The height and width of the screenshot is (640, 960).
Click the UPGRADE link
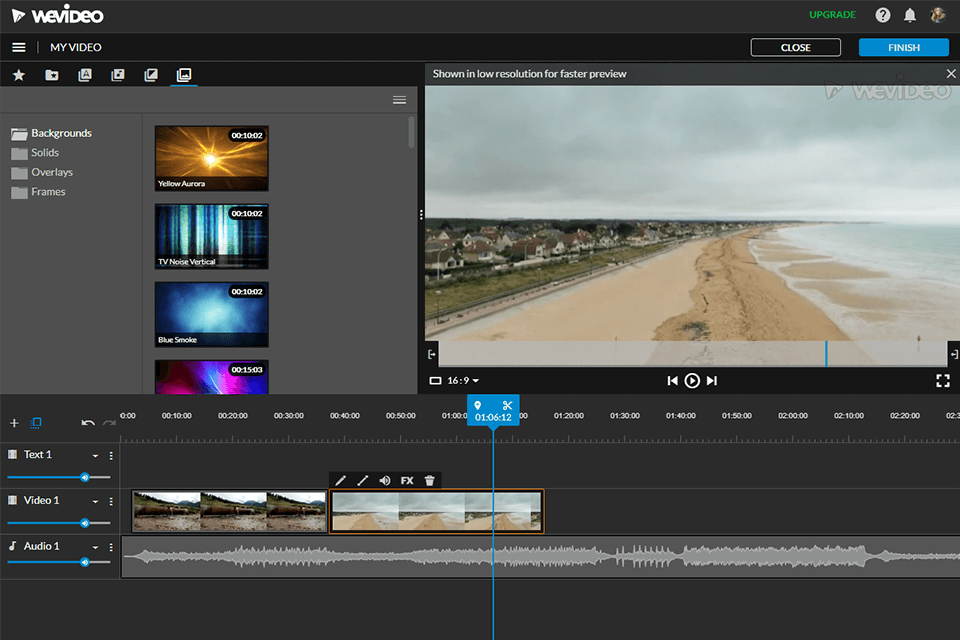click(832, 15)
